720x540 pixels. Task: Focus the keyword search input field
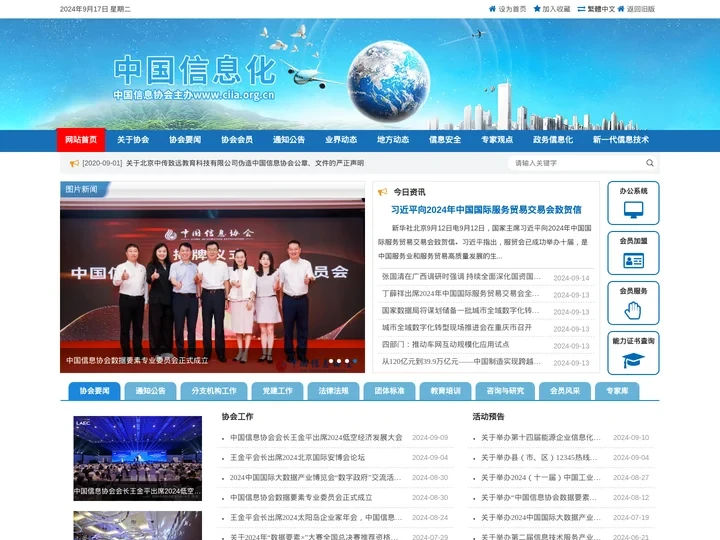coord(579,163)
